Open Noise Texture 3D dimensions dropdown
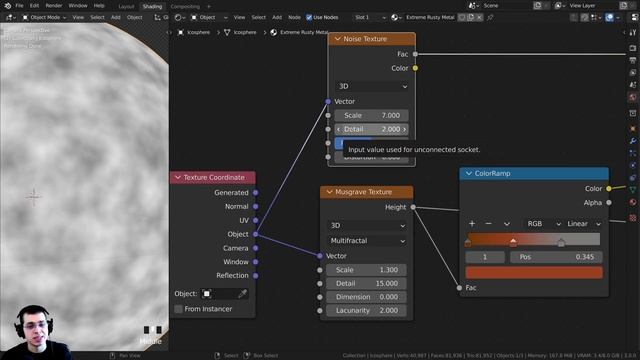Screen dimensions: 640x360 click(372, 87)
